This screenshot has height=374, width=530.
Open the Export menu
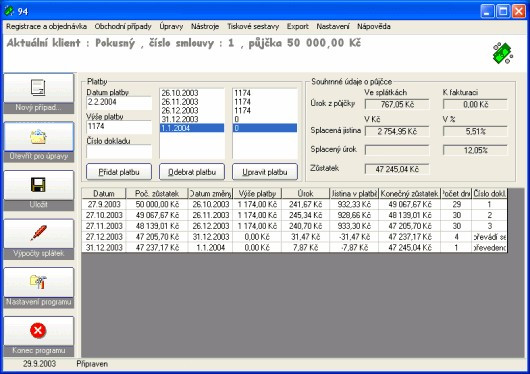[297, 26]
